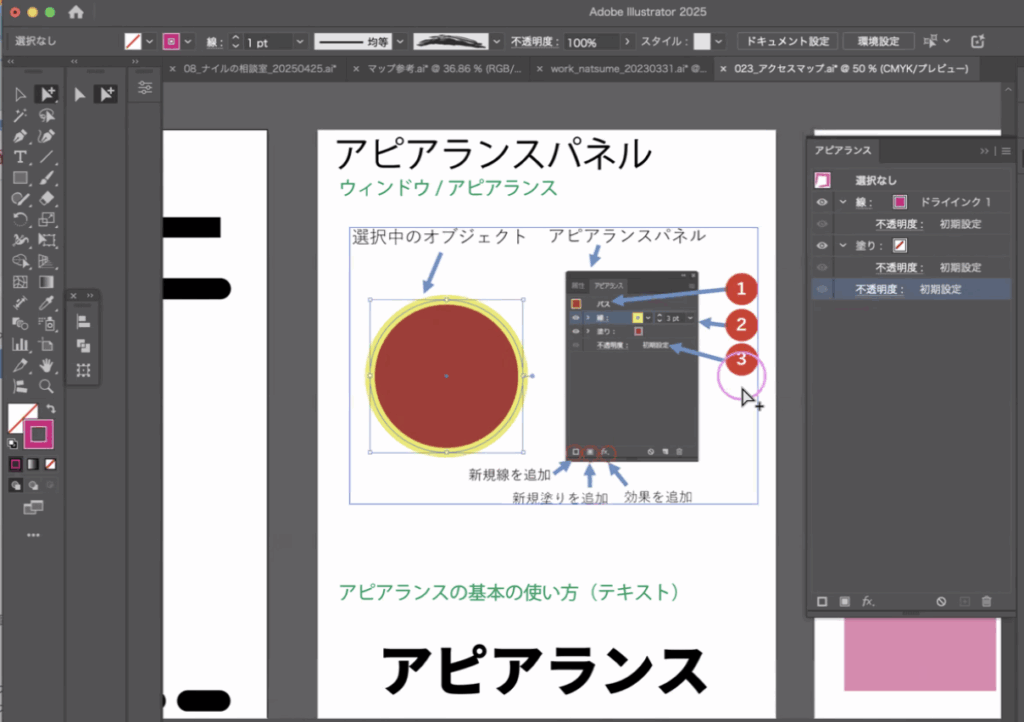Open the stroke weight 1 pt dropdown

pos(298,42)
